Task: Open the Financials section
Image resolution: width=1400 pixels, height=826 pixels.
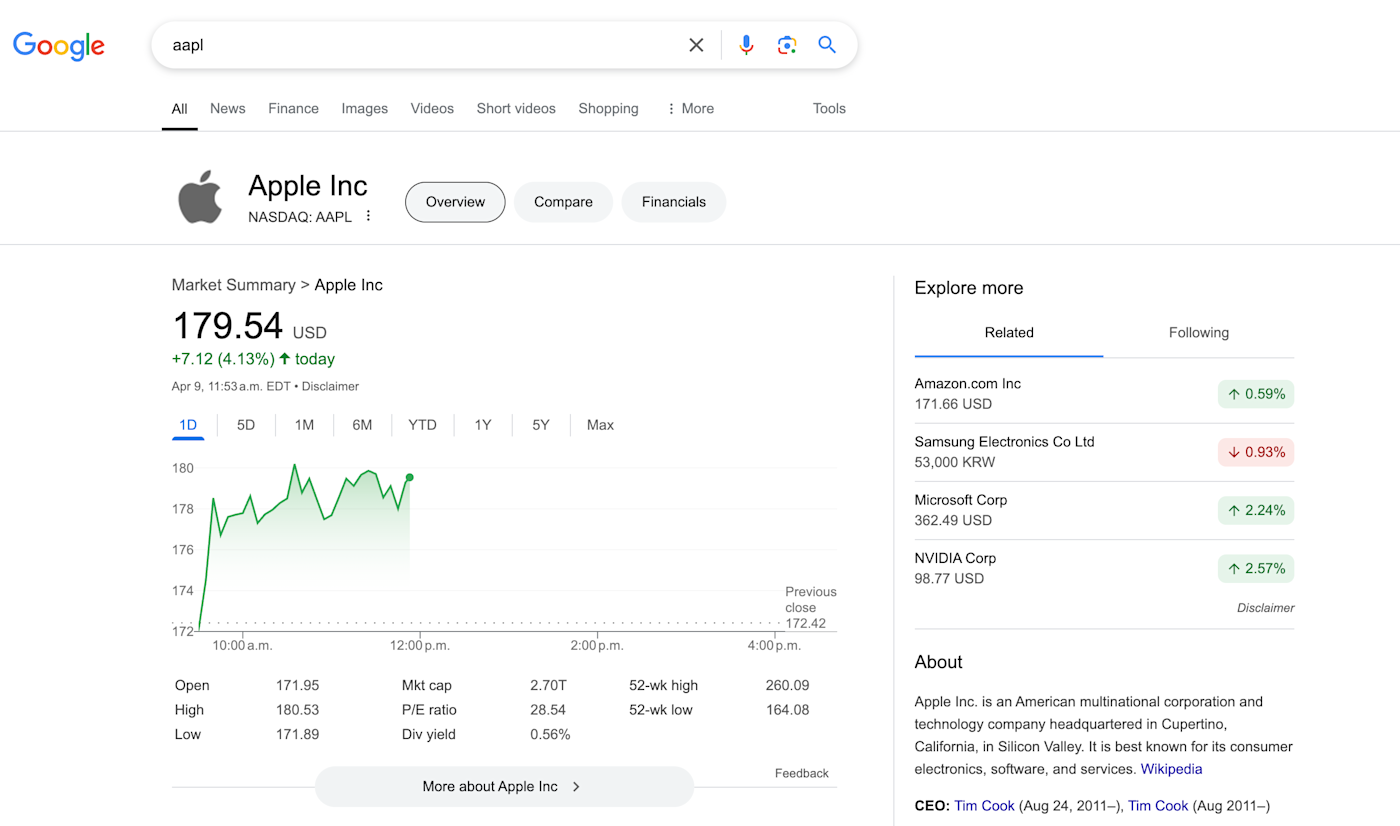Action: (674, 202)
